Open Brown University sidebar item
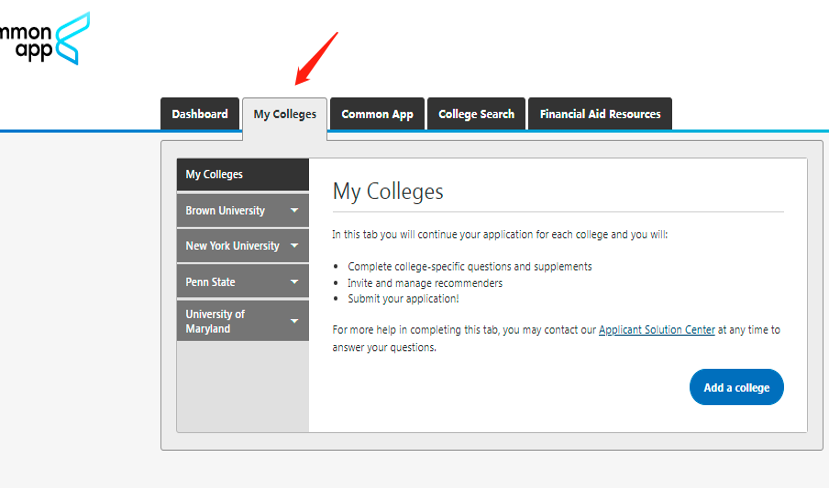 (x=242, y=210)
